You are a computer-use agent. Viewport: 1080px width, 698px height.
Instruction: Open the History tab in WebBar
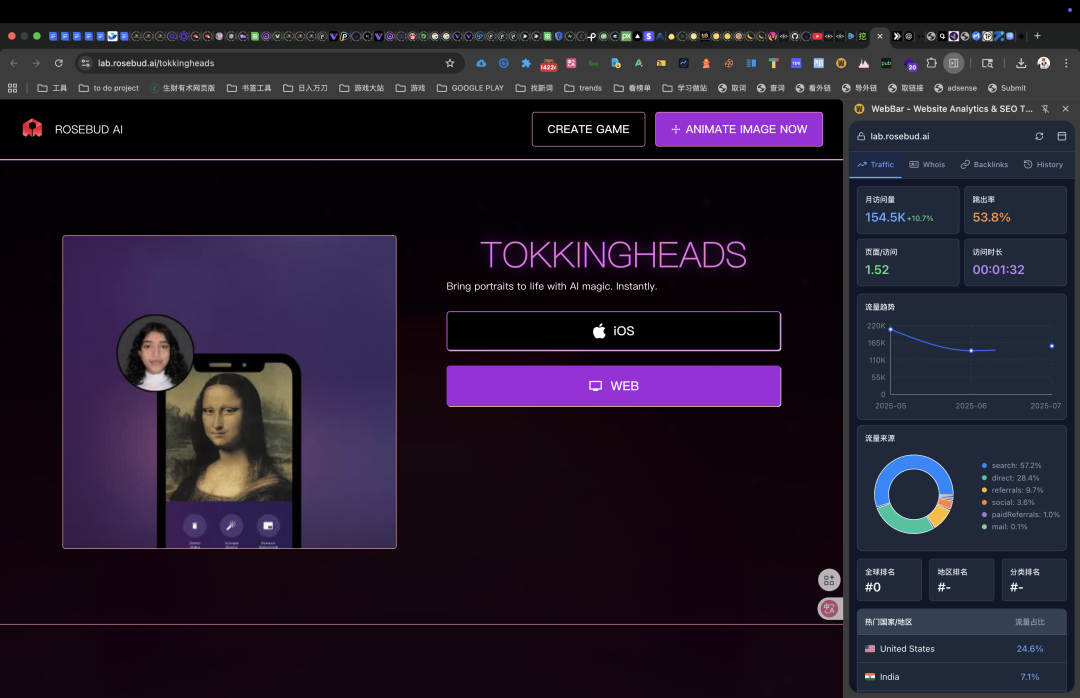coord(1043,165)
